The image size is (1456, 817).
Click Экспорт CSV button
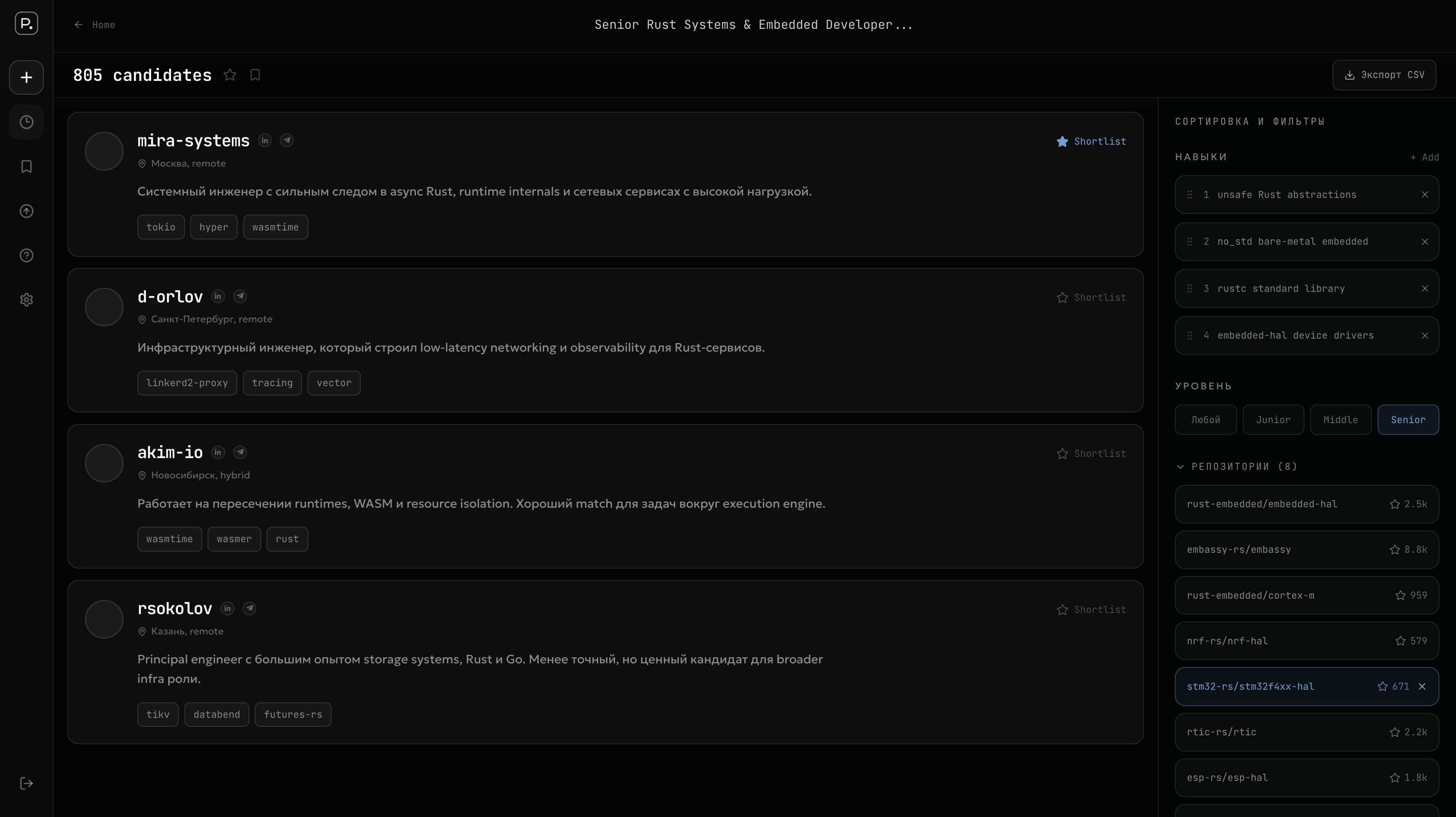click(x=1384, y=75)
